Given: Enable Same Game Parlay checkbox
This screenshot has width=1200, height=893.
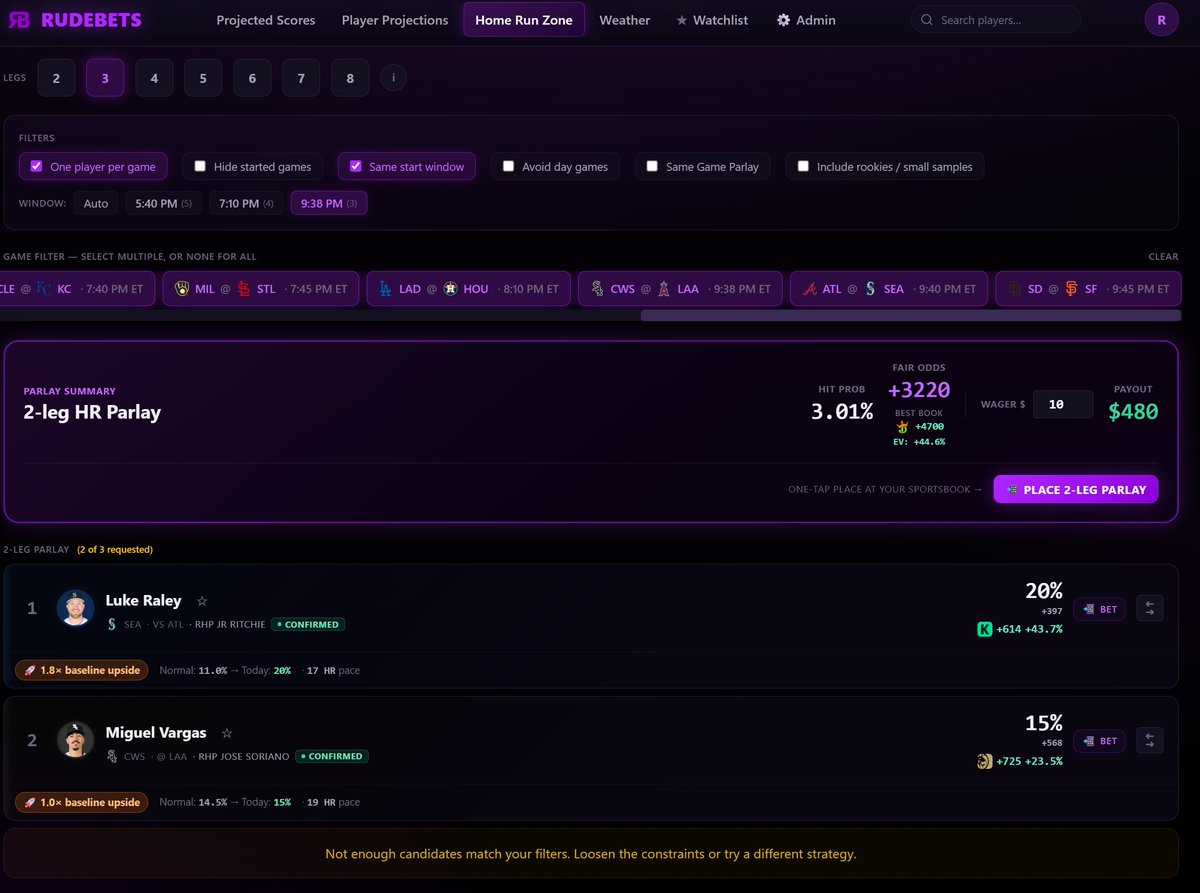Looking at the screenshot, I should pyautogui.click(x=652, y=166).
